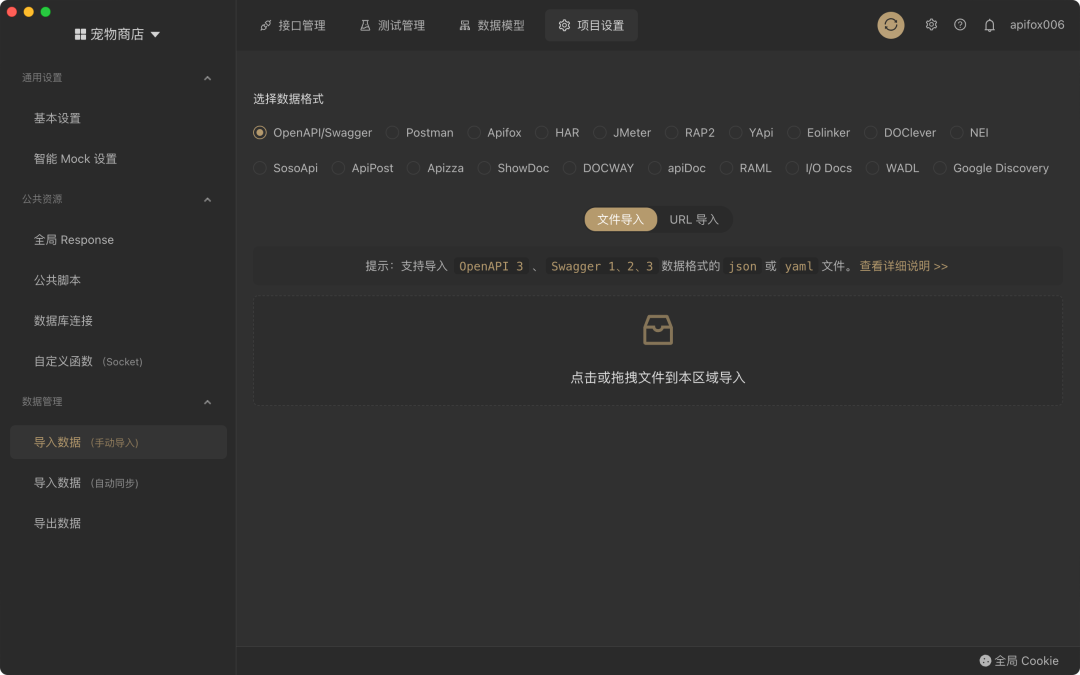
Task: Click 查看详细说明 >> link
Action: click(x=904, y=266)
